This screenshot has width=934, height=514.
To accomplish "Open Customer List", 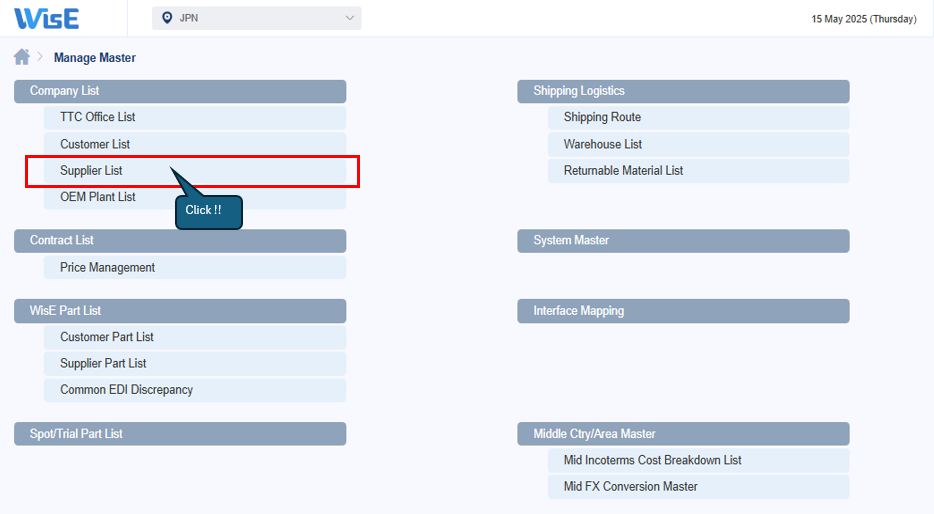I will [x=95, y=144].
